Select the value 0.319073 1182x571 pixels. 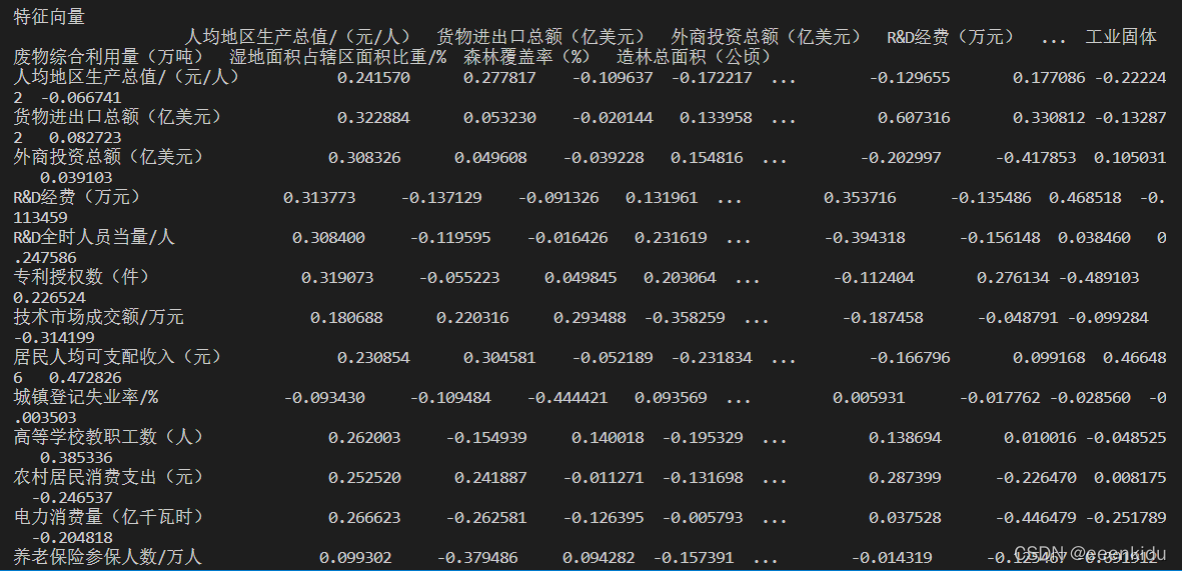[338, 278]
